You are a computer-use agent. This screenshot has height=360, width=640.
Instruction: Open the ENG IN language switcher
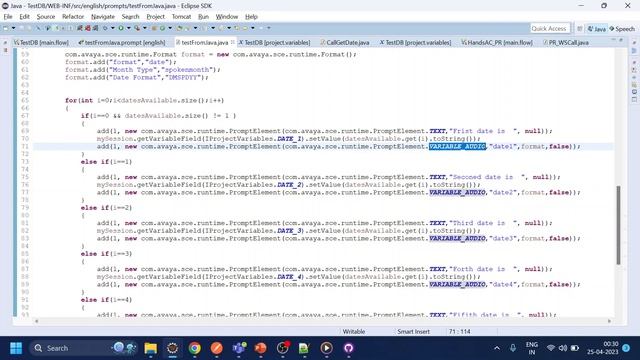click(531, 348)
